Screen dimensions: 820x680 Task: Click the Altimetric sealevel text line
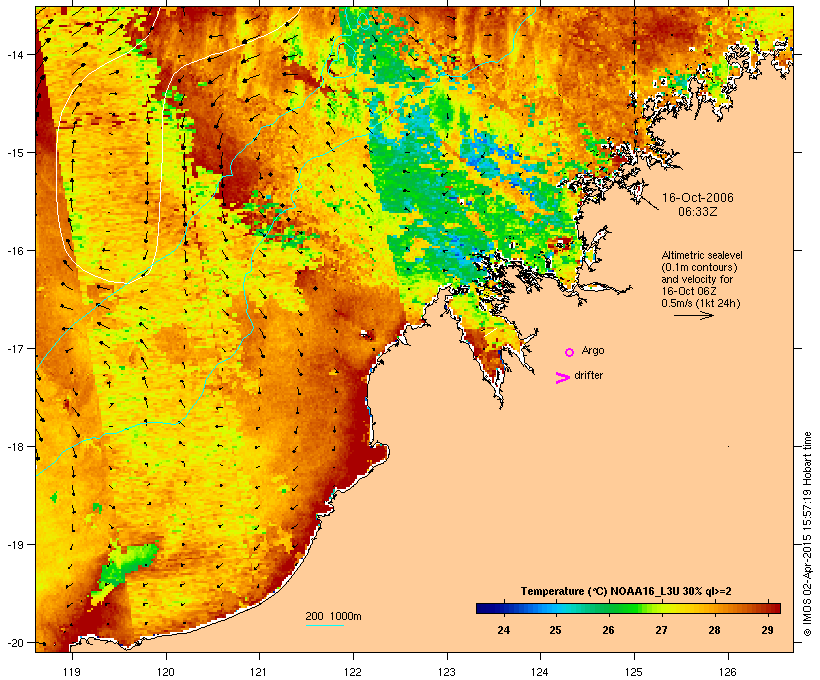point(702,255)
